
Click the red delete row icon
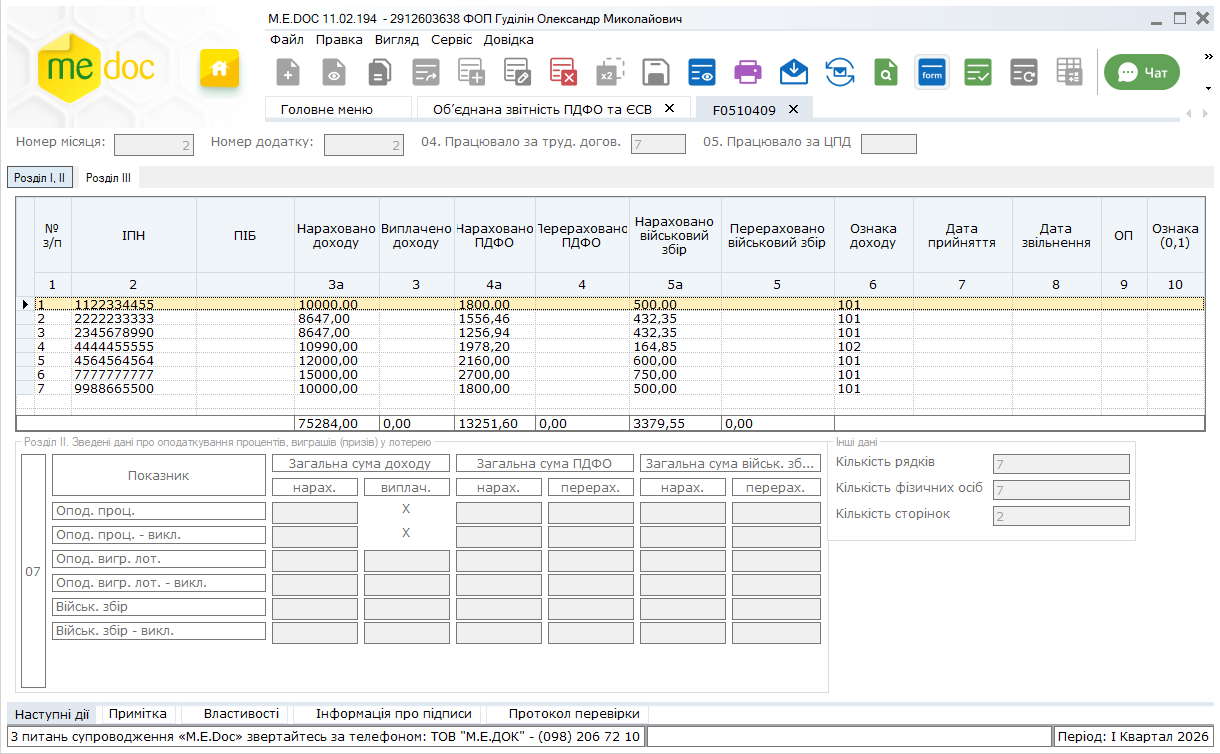[563, 72]
